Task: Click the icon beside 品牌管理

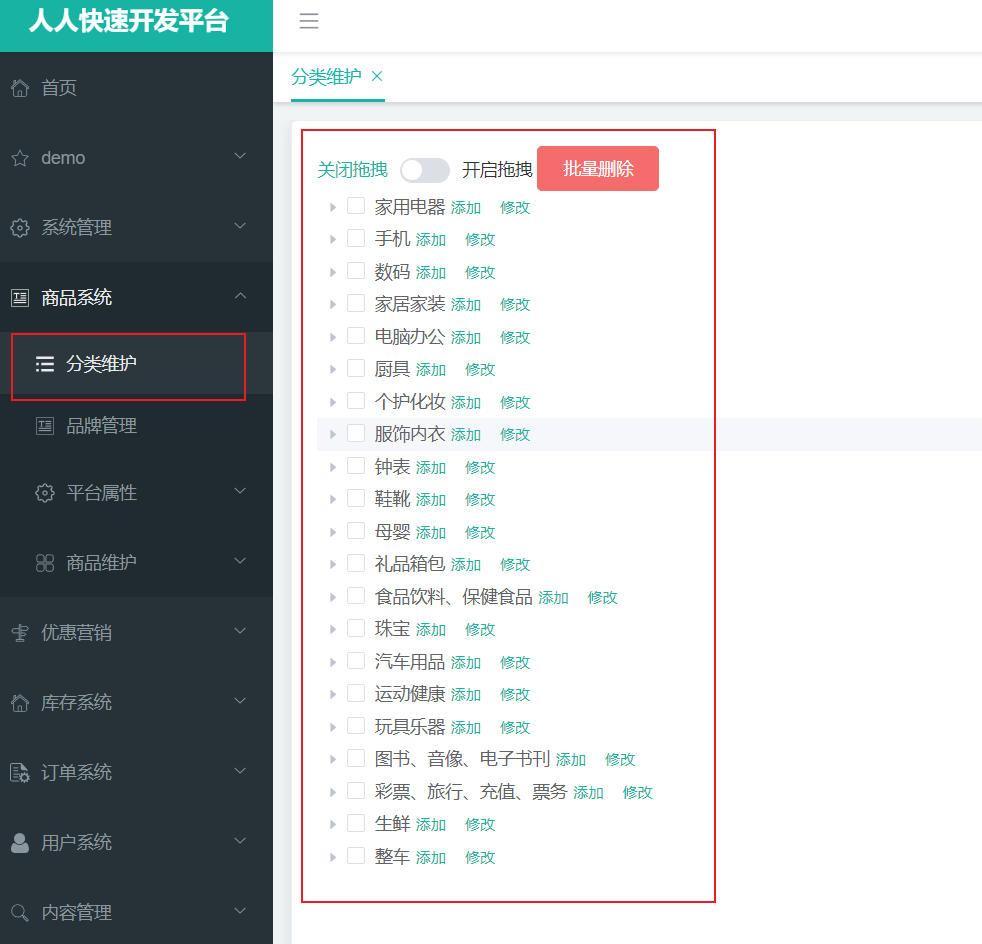Action: tap(44, 427)
